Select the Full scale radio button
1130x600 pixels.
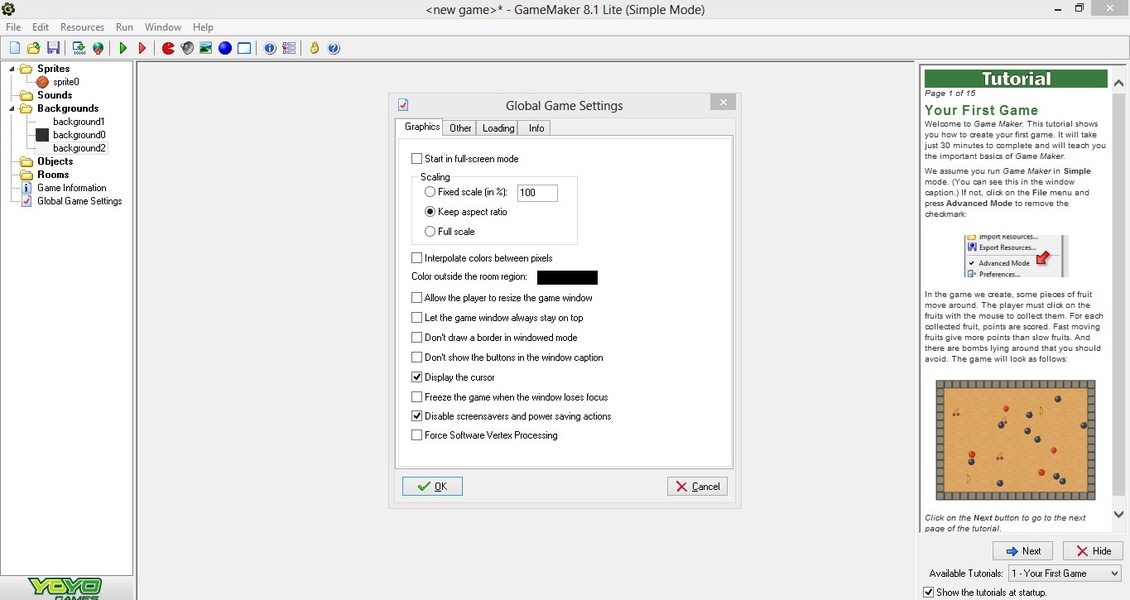point(430,232)
